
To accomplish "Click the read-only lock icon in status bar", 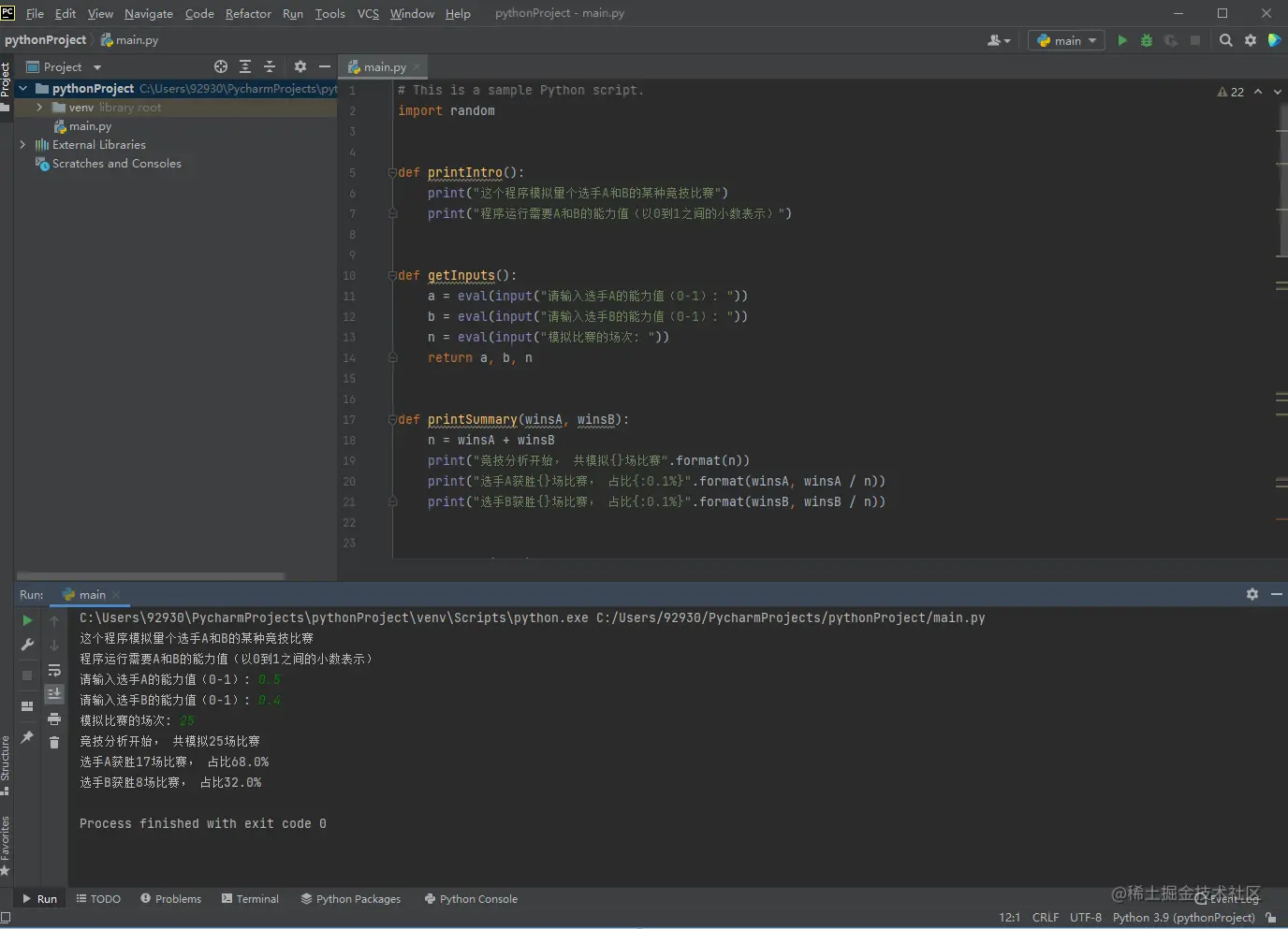I will point(1270,918).
